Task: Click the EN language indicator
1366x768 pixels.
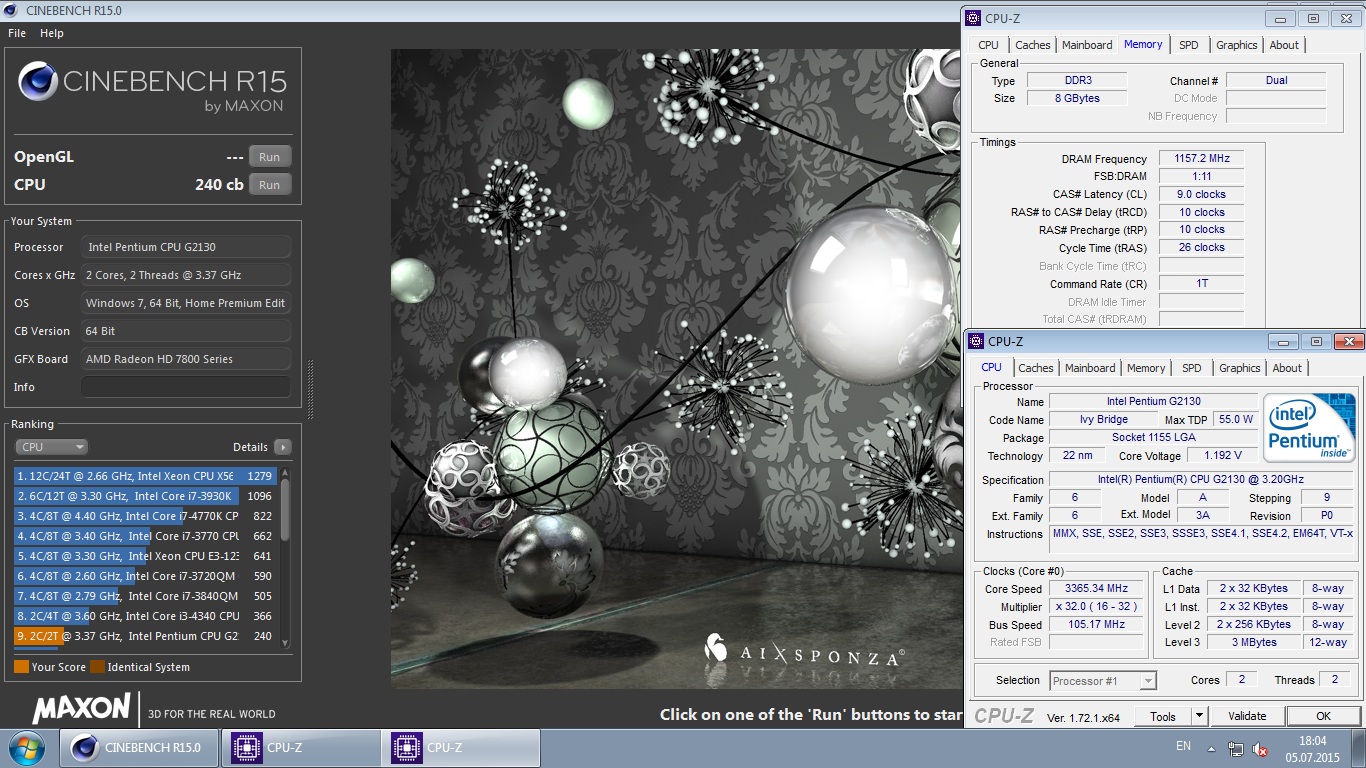Action: (x=1183, y=746)
